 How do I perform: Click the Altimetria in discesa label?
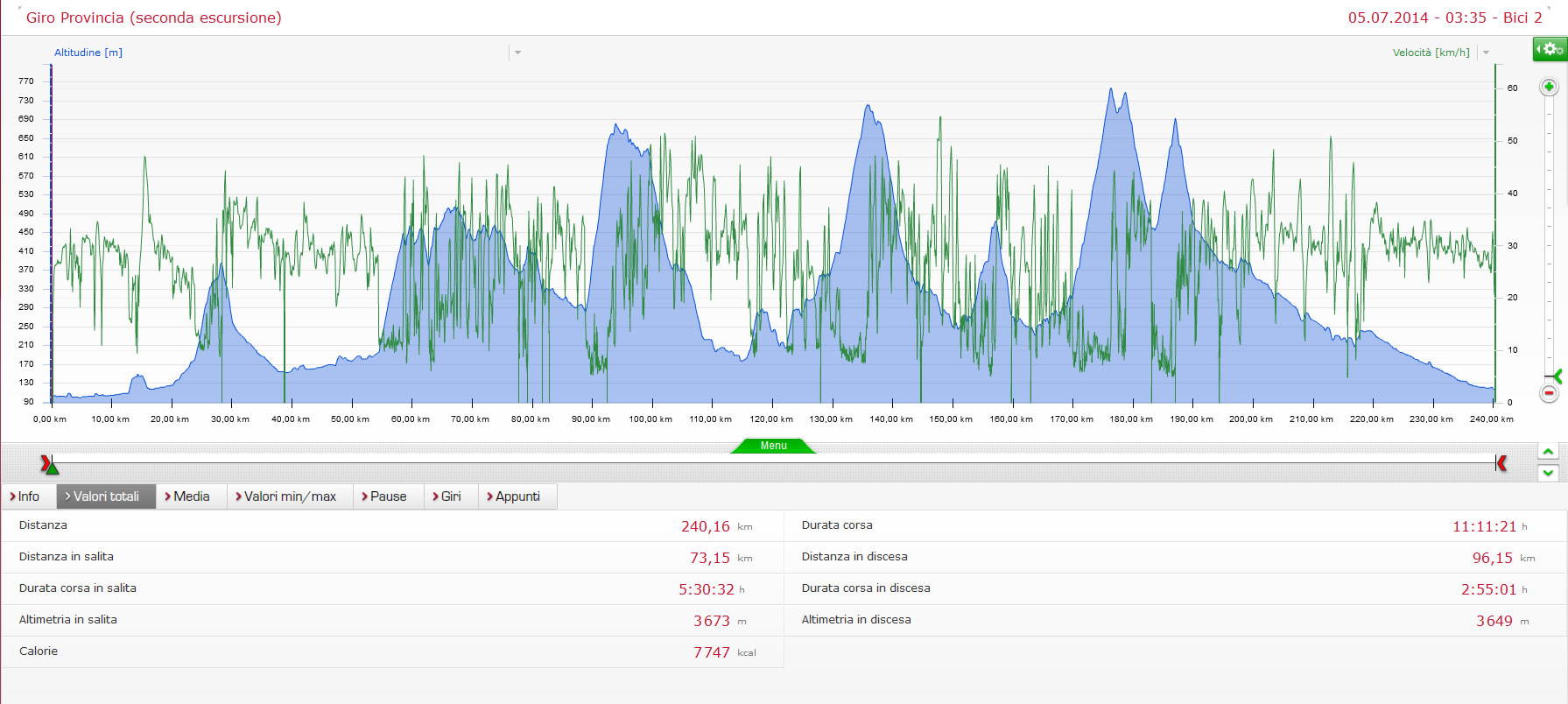(x=856, y=619)
